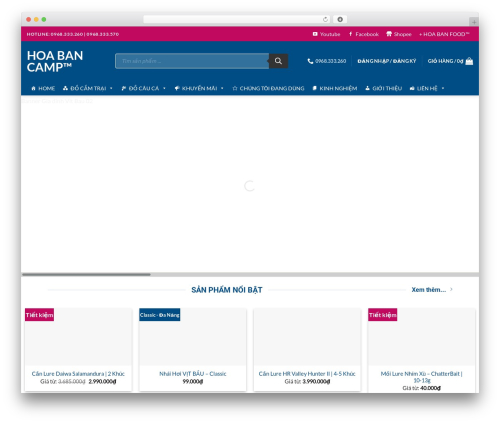This screenshot has width=500, height=423.
Task: Click the Xem thêm link
Action: pos(428,290)
